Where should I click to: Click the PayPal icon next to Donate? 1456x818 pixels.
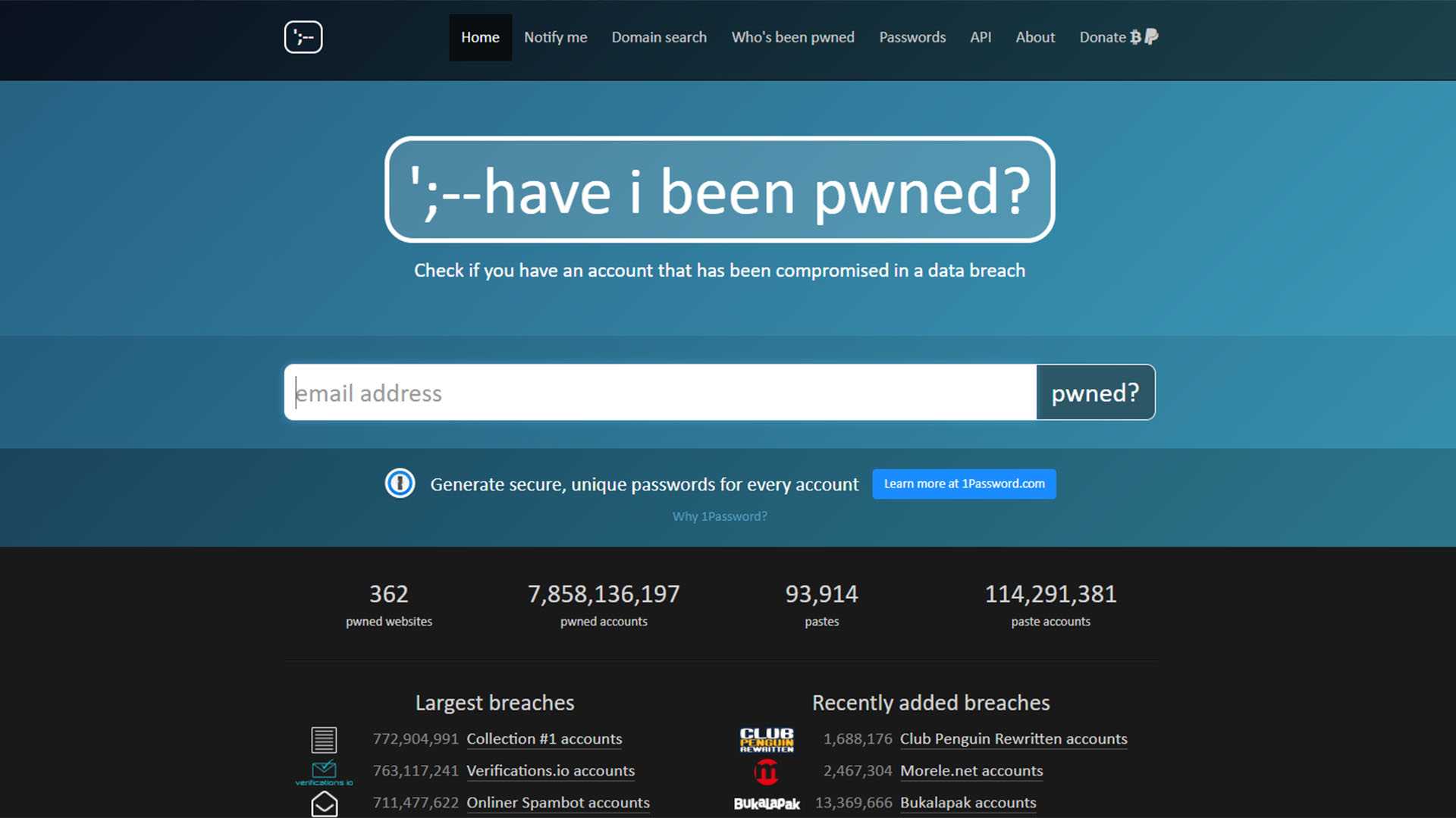[1151, 36]
